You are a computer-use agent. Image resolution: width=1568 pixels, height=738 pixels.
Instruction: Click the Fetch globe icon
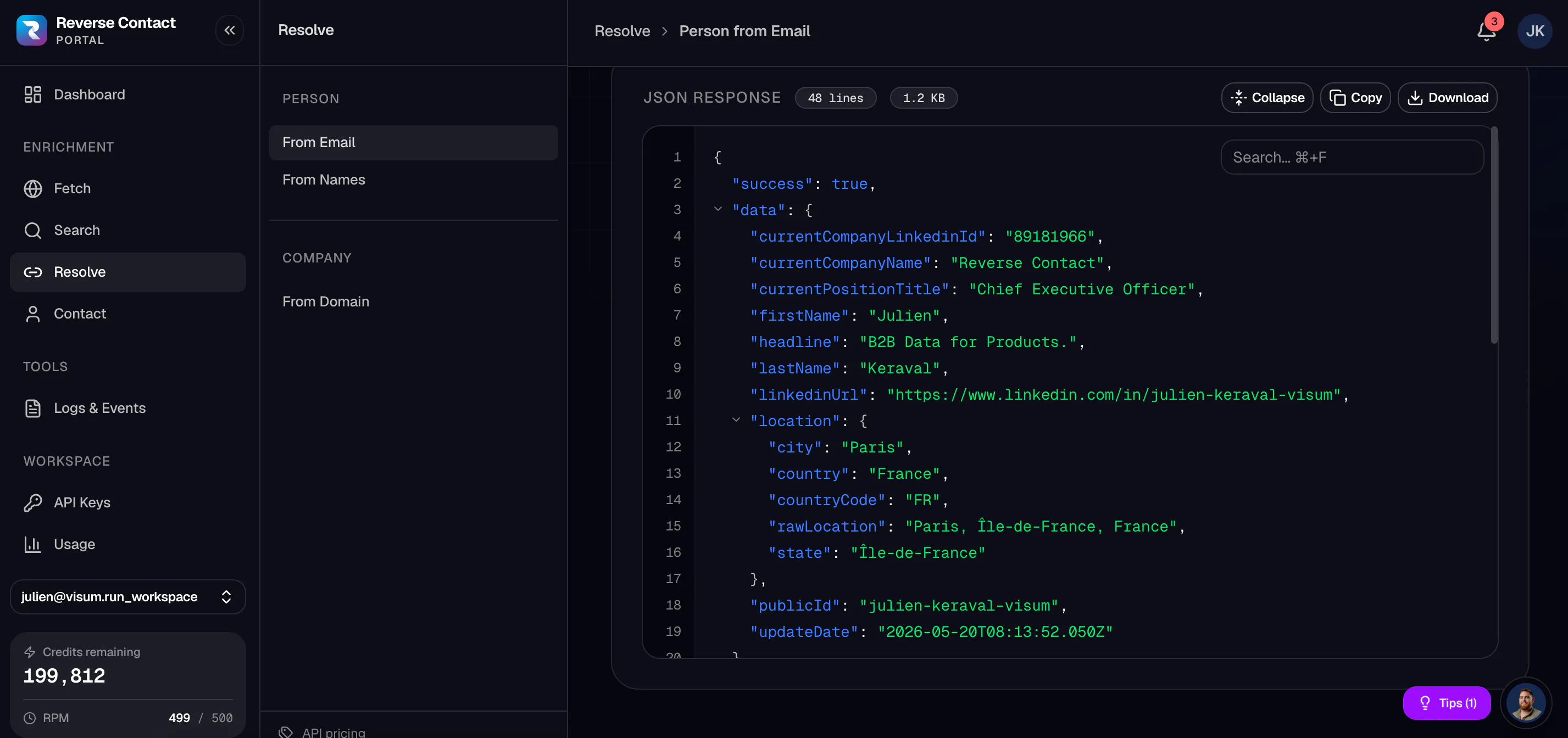(33, 188)
